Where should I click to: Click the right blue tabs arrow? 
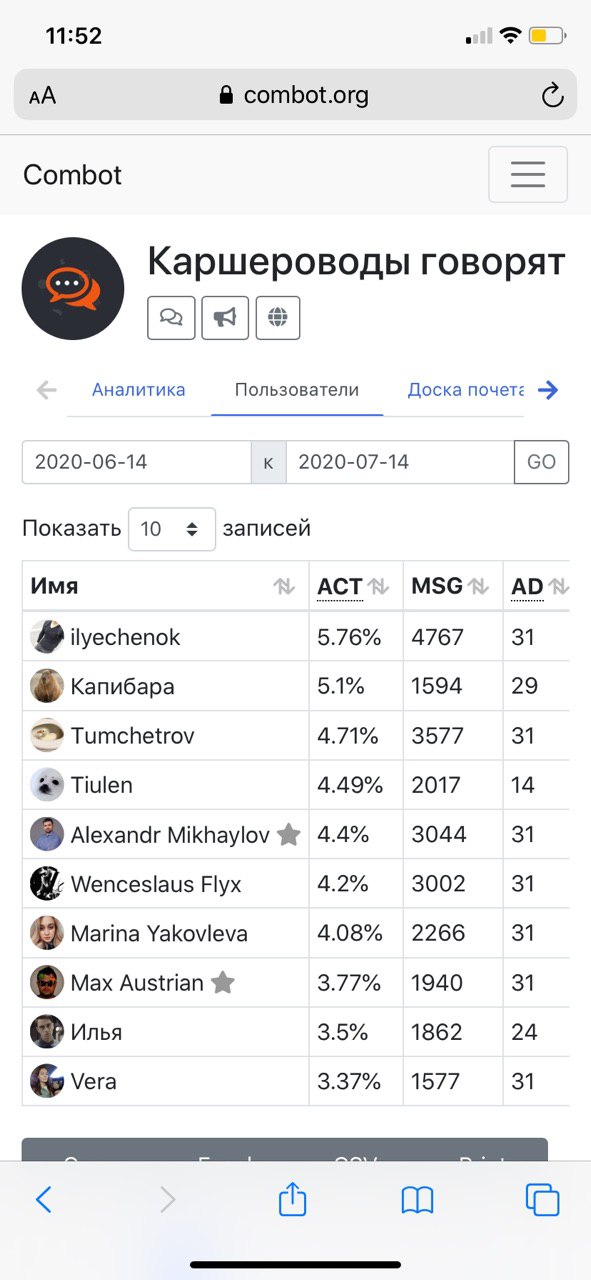tap(547, 390)
